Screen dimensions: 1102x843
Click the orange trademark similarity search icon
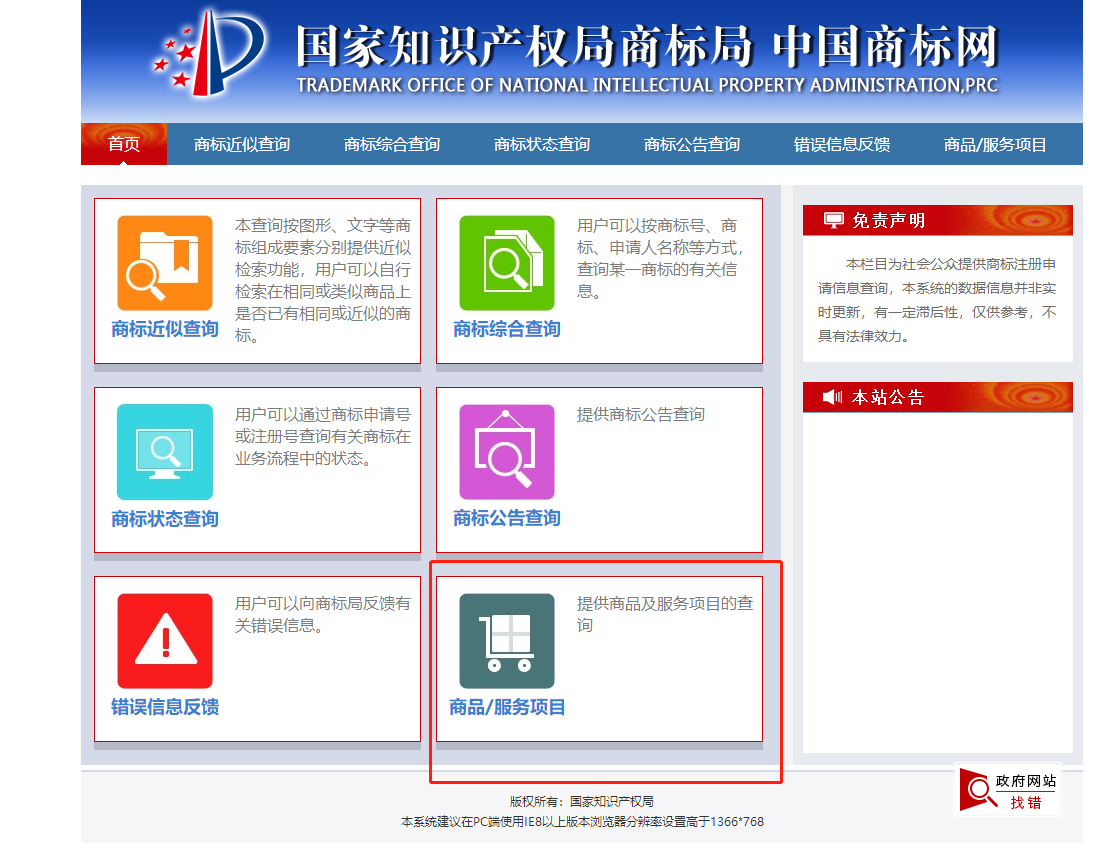click(x=165, y=263)
